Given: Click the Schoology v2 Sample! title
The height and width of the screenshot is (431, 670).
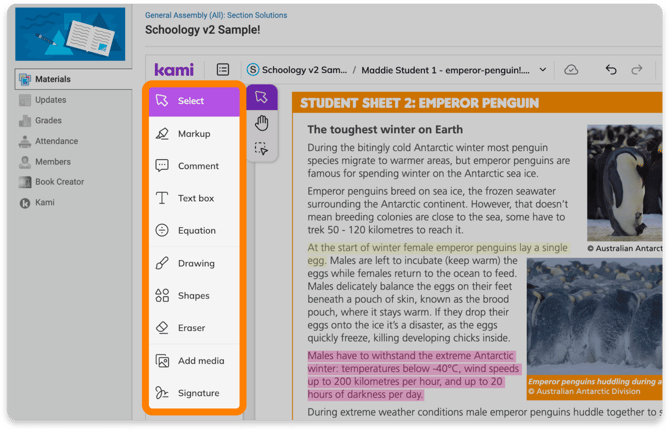Looking at the screenshot, I should (203, 30).
